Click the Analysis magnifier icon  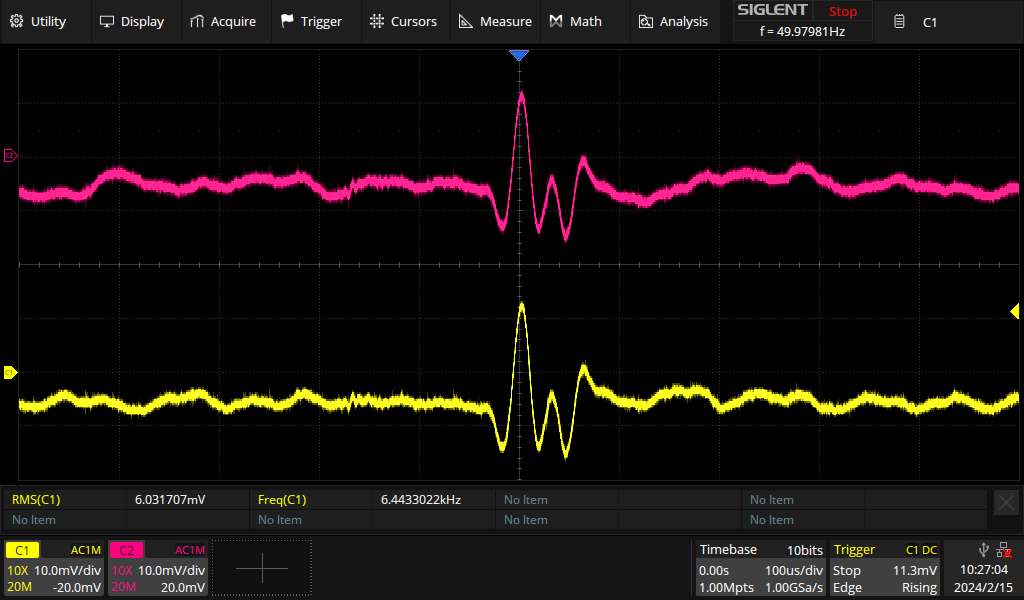click(x=645, y=22)
